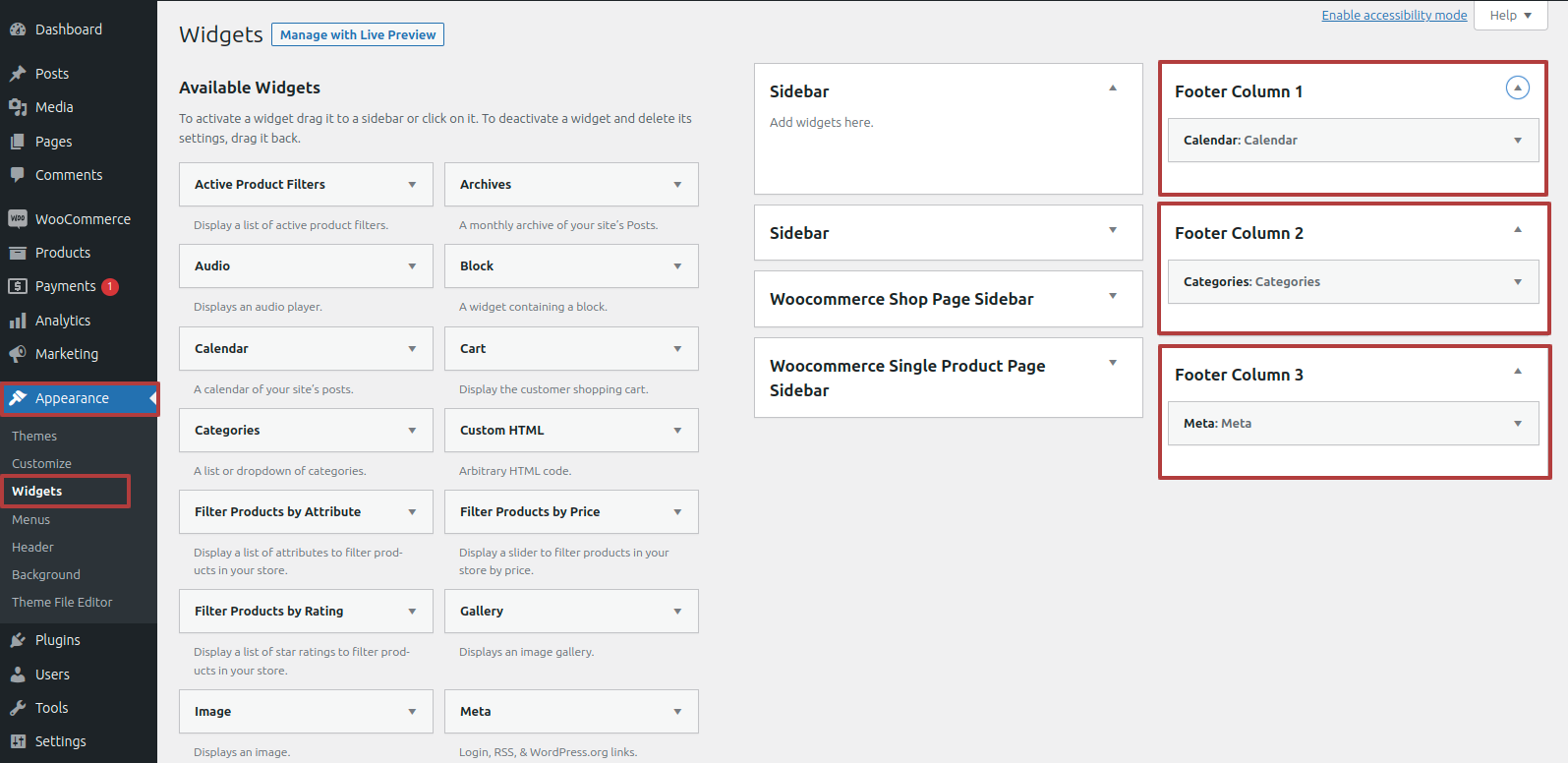
Task: Expand the Woocommerce Shop Page Sidebar
Action: [x=1112, y=296]
